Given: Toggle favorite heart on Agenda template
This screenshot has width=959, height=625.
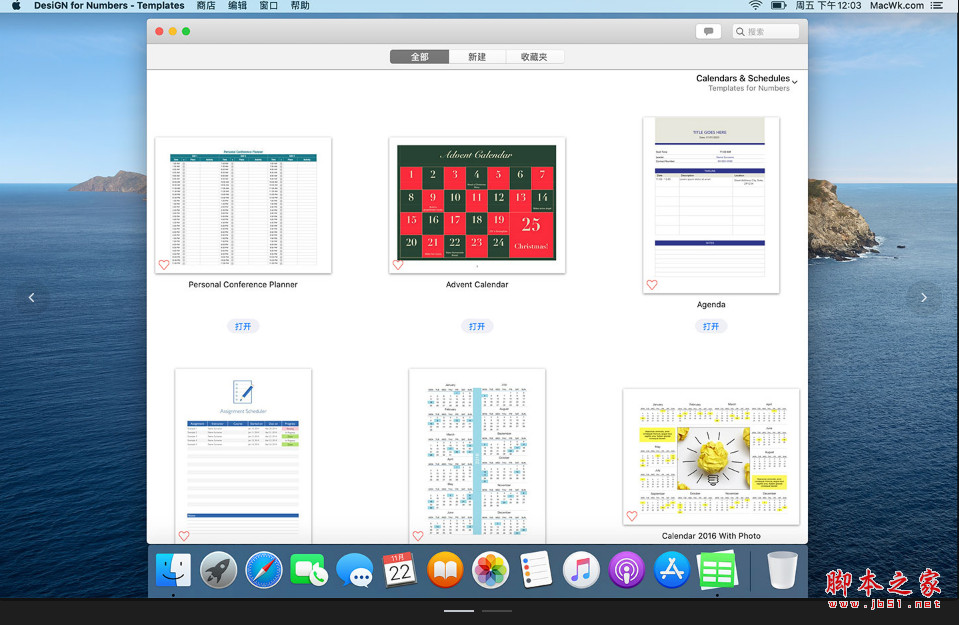Looking at the screenshot, I should pos(652,285).
